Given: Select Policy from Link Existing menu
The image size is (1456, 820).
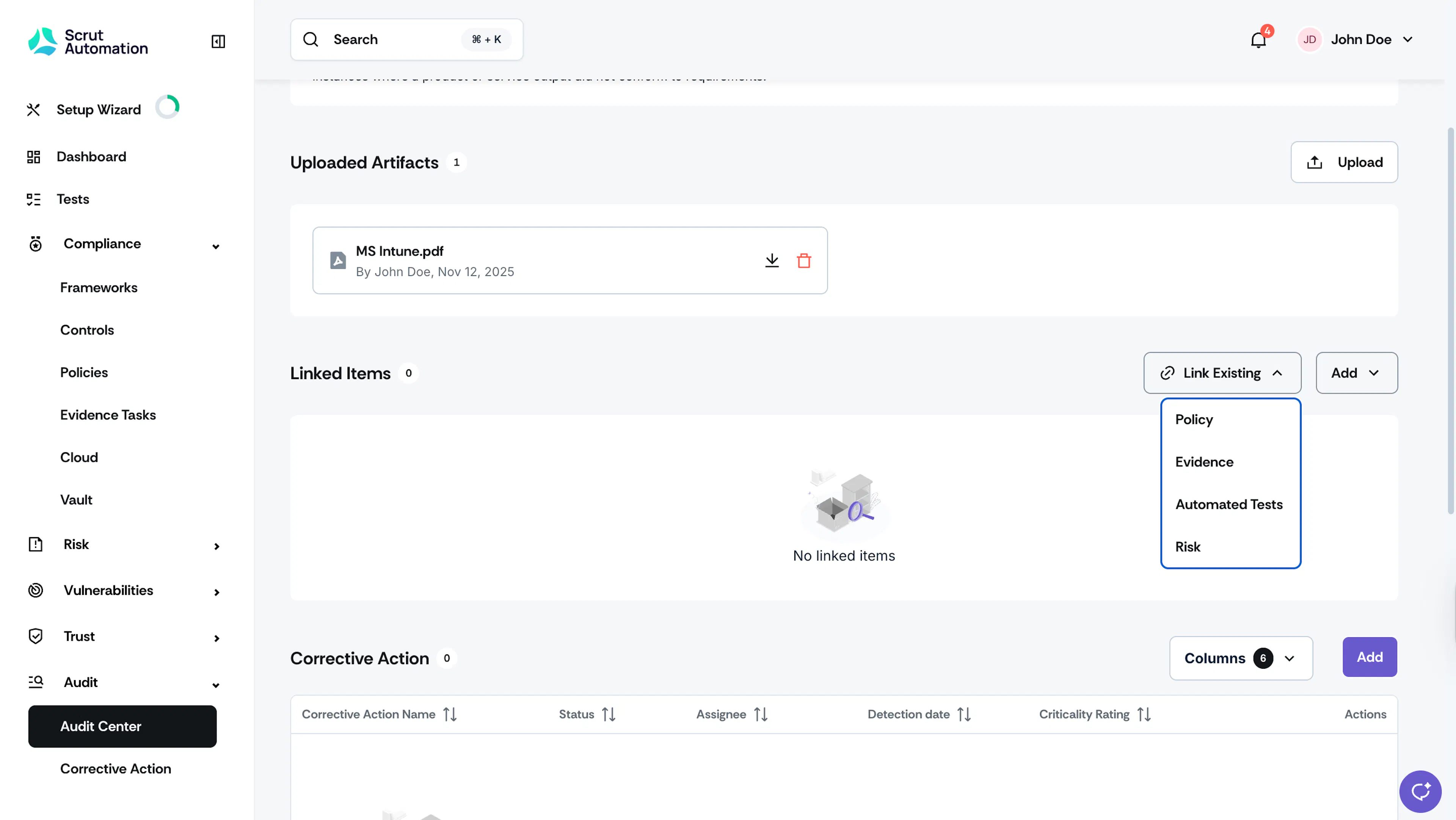Looking at the screenshot, I should click(x=1230, y=420).
